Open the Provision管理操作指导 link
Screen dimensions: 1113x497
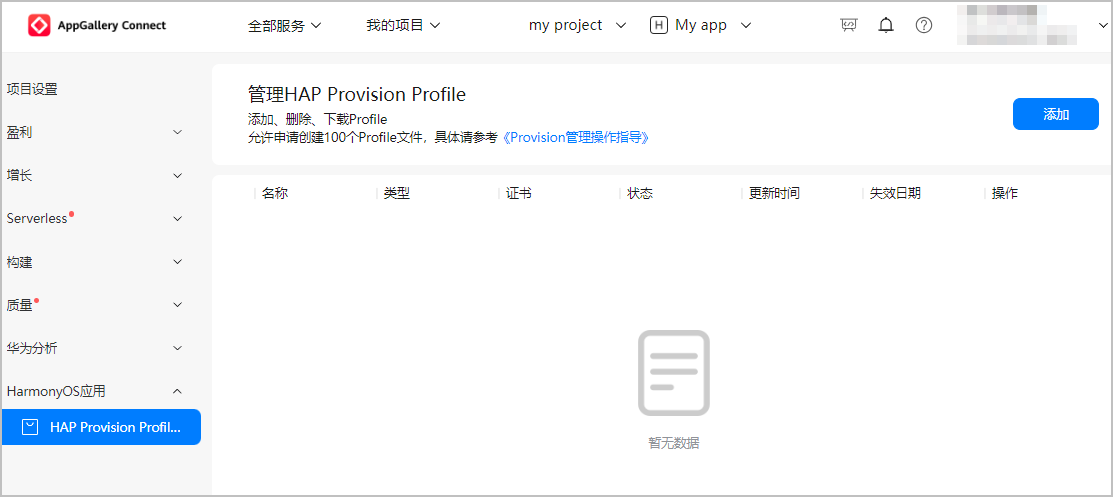[x=575, y=138]
